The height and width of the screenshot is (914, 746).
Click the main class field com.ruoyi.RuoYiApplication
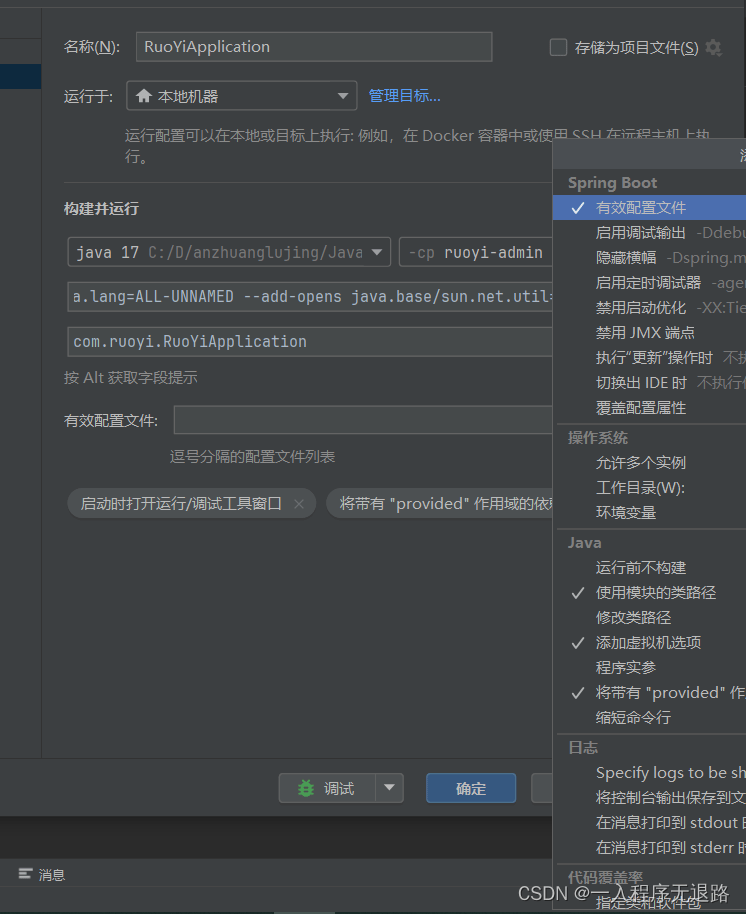(x=310, y=342)
